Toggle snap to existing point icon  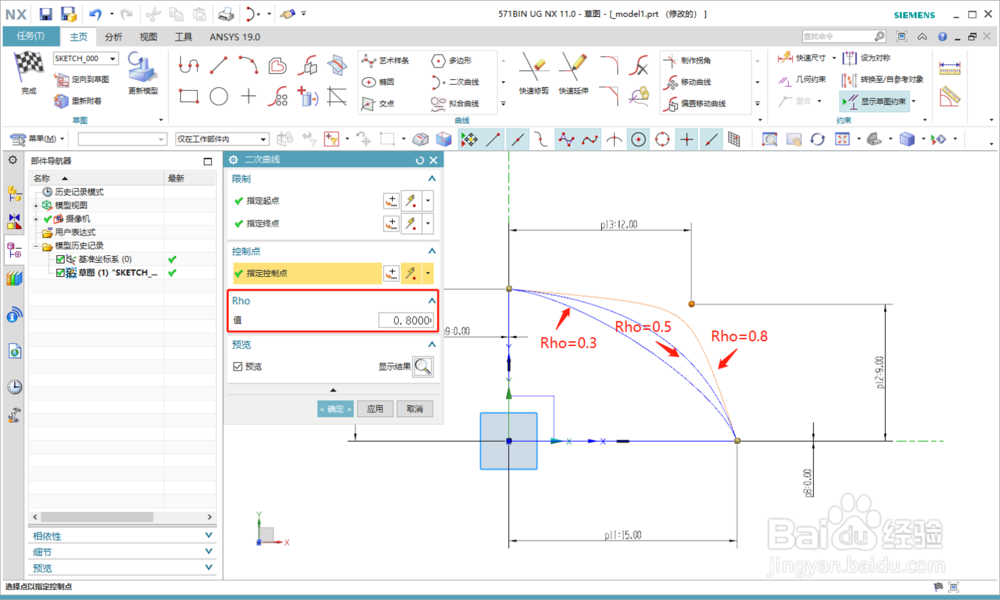tap(687, 139)
